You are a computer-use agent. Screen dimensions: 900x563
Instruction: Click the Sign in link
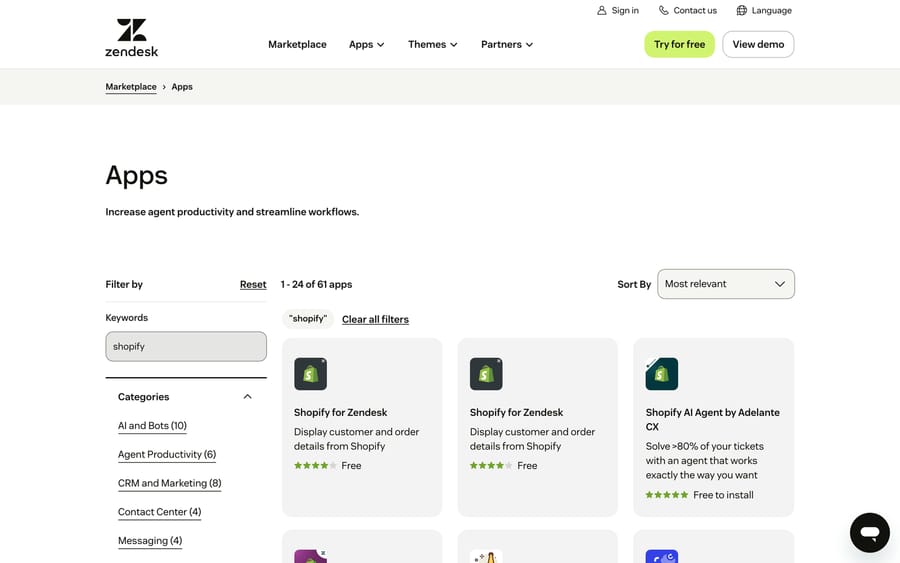click(618, 10)
